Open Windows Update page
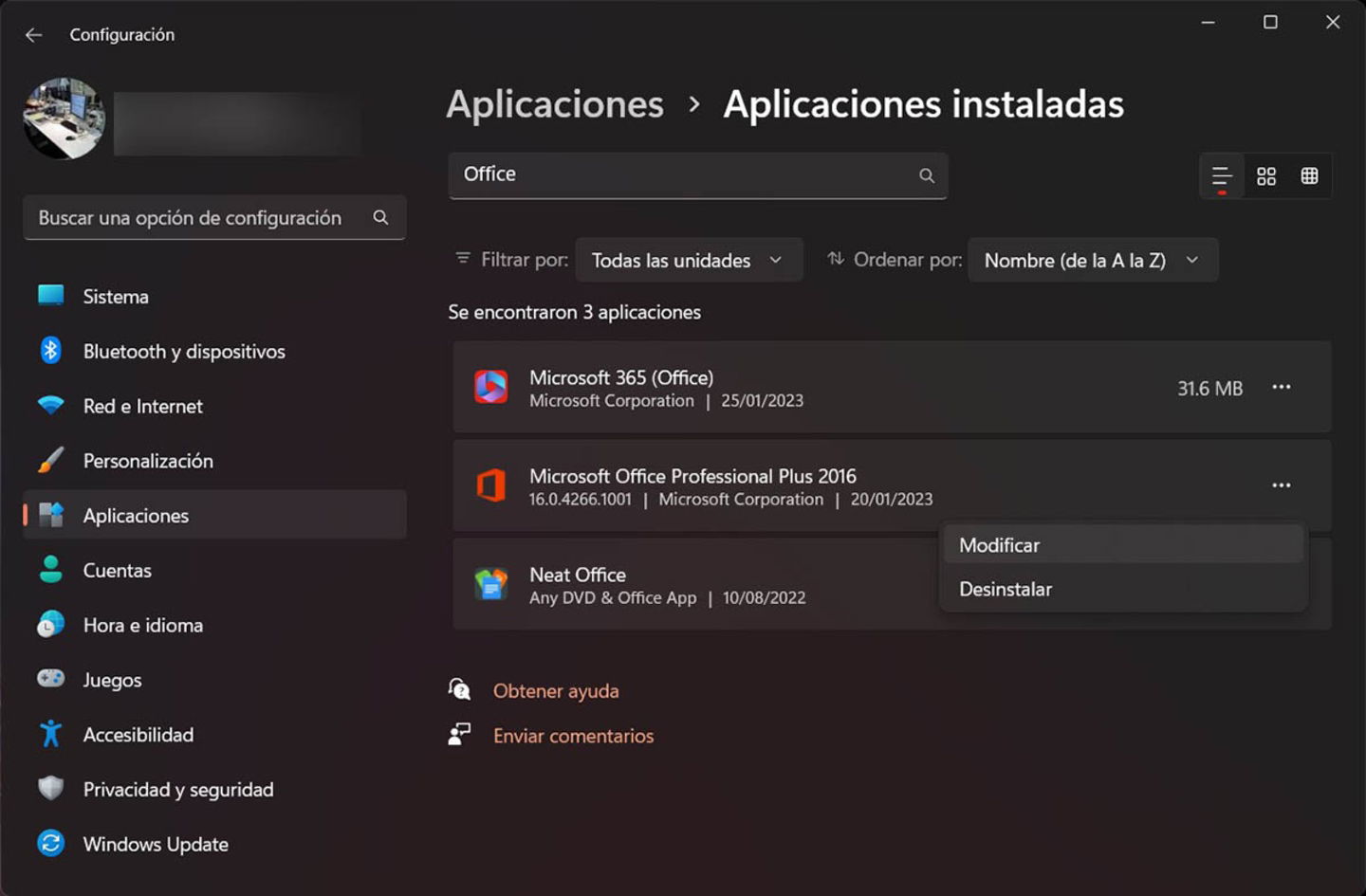This screenshot has width=1366, height=896. pyautogui.click(x=214, y=844)
